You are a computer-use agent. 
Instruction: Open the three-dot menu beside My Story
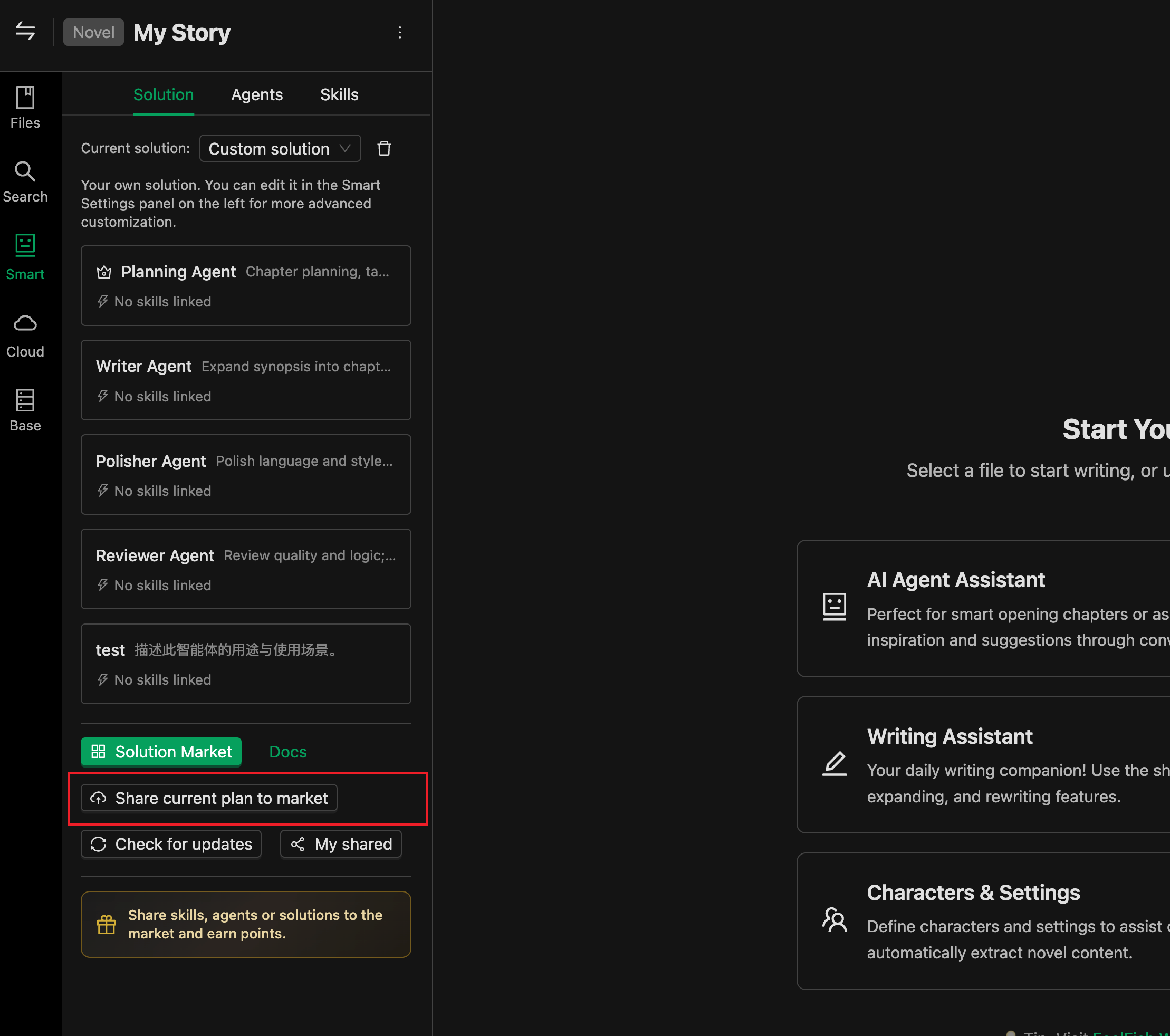pyautogui.click(x=399, y=33)
